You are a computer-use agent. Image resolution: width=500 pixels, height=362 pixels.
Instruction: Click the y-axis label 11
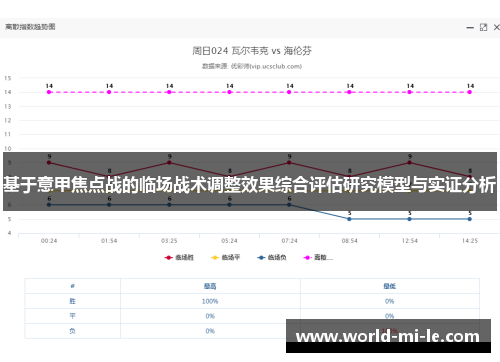pos(8,134)
